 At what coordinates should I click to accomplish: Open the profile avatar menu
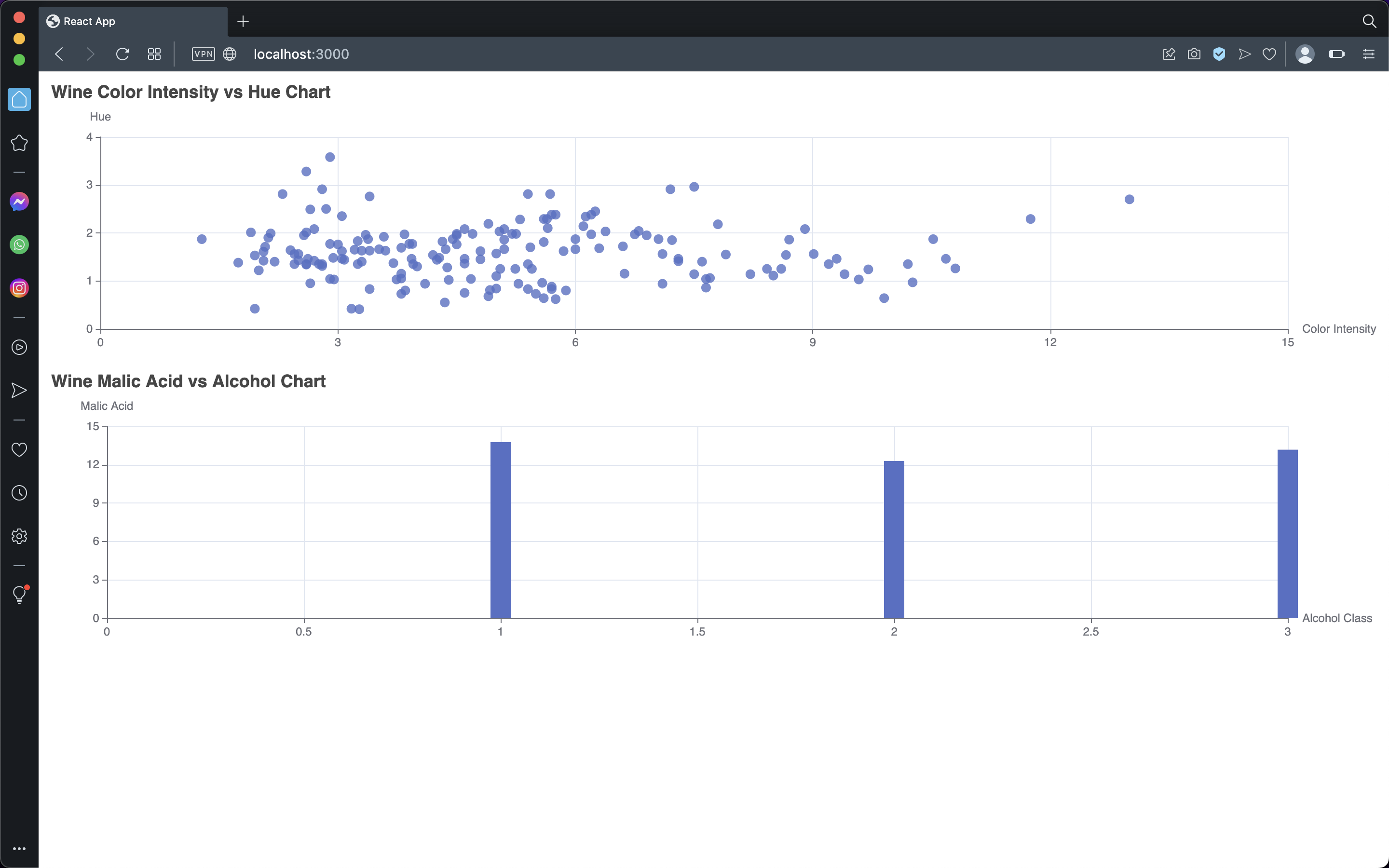tap(1305, 54)
